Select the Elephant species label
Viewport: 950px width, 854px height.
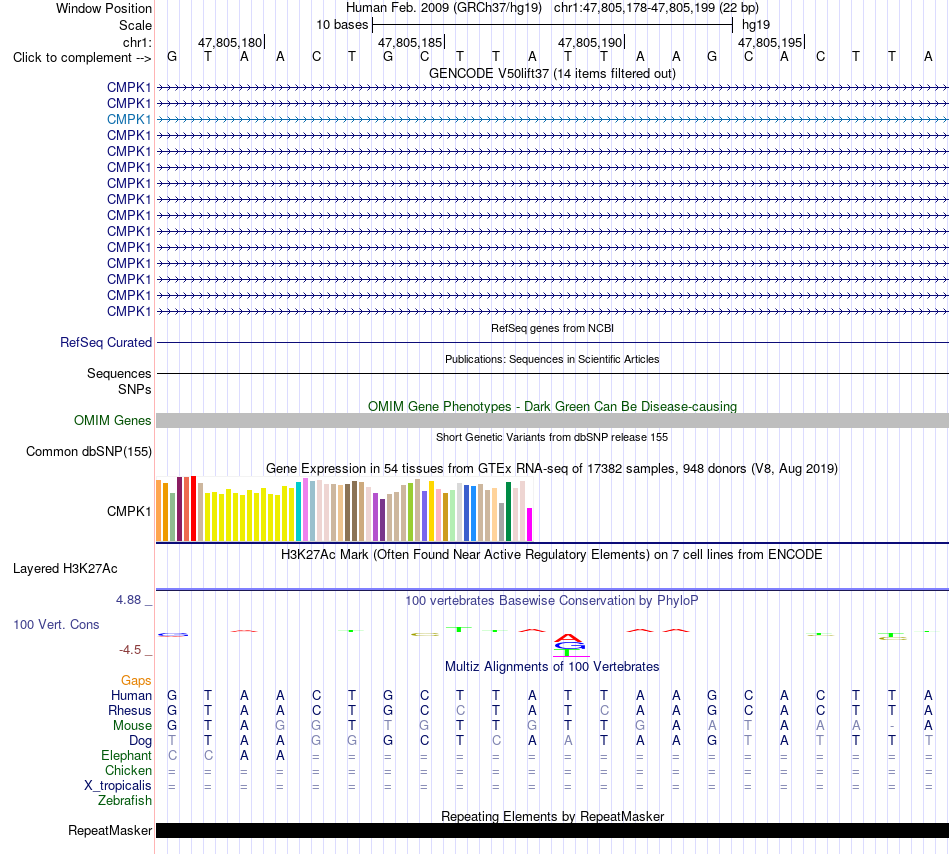pos(126,755)
